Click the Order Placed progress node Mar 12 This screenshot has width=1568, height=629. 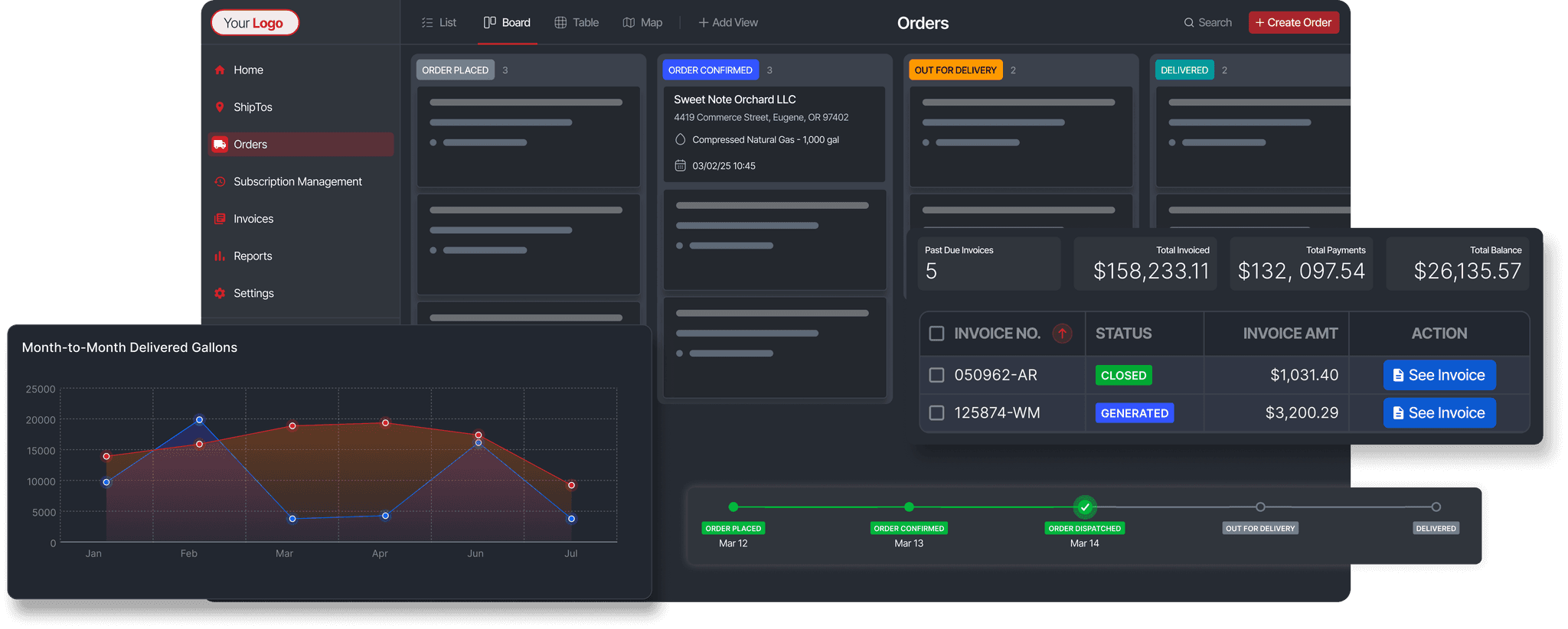(x=733, y=507)
